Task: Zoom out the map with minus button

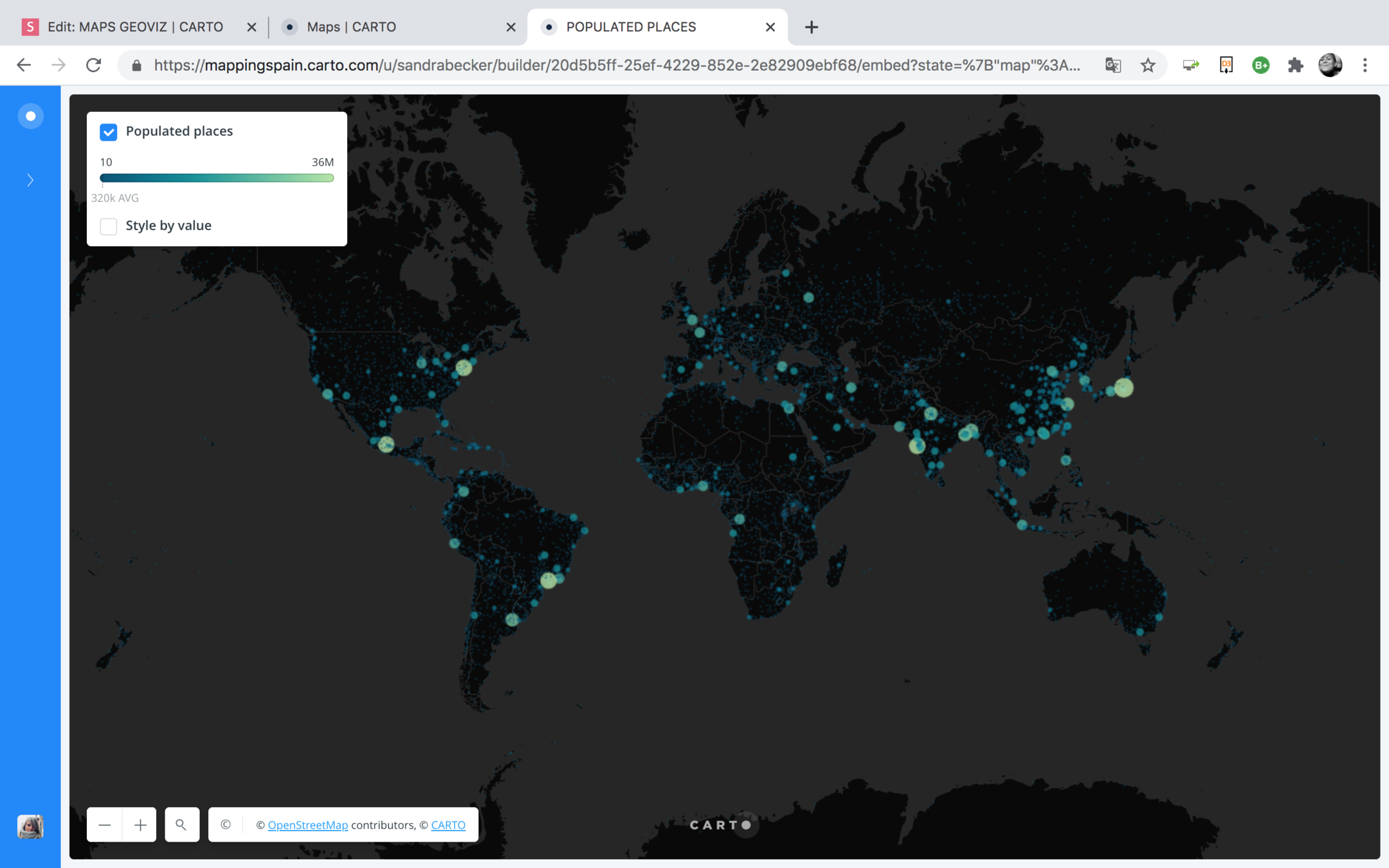Action: (105, 825)
